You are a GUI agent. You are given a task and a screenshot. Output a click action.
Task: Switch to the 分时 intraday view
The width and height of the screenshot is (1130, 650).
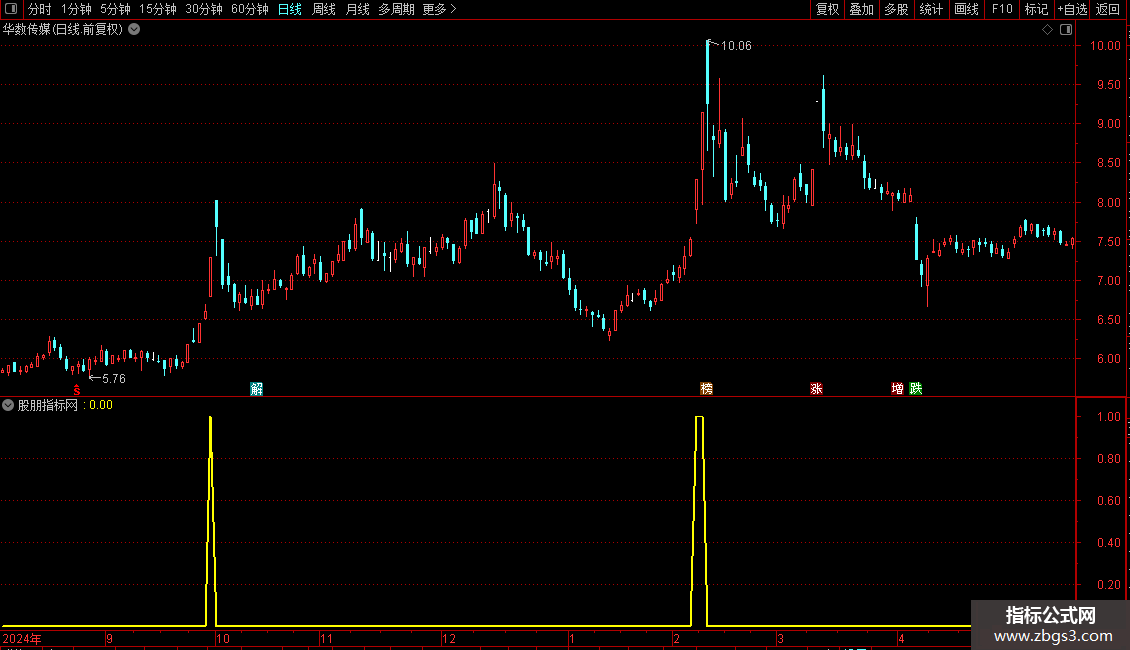click(40, 9)
